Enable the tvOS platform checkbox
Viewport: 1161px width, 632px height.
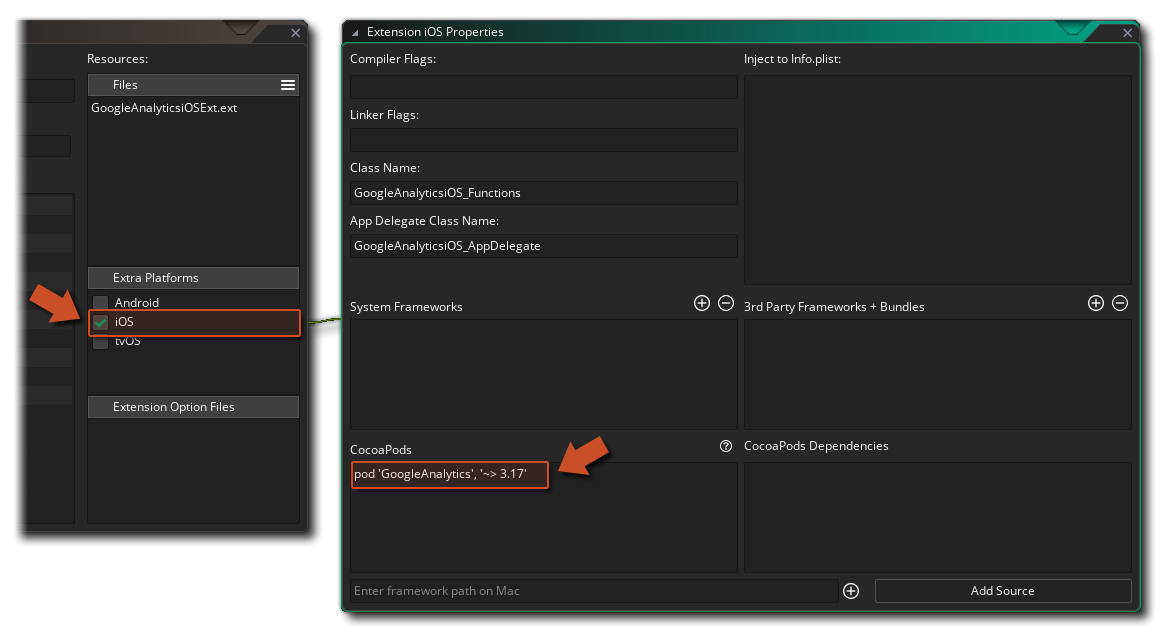click(x=100, y=342)
